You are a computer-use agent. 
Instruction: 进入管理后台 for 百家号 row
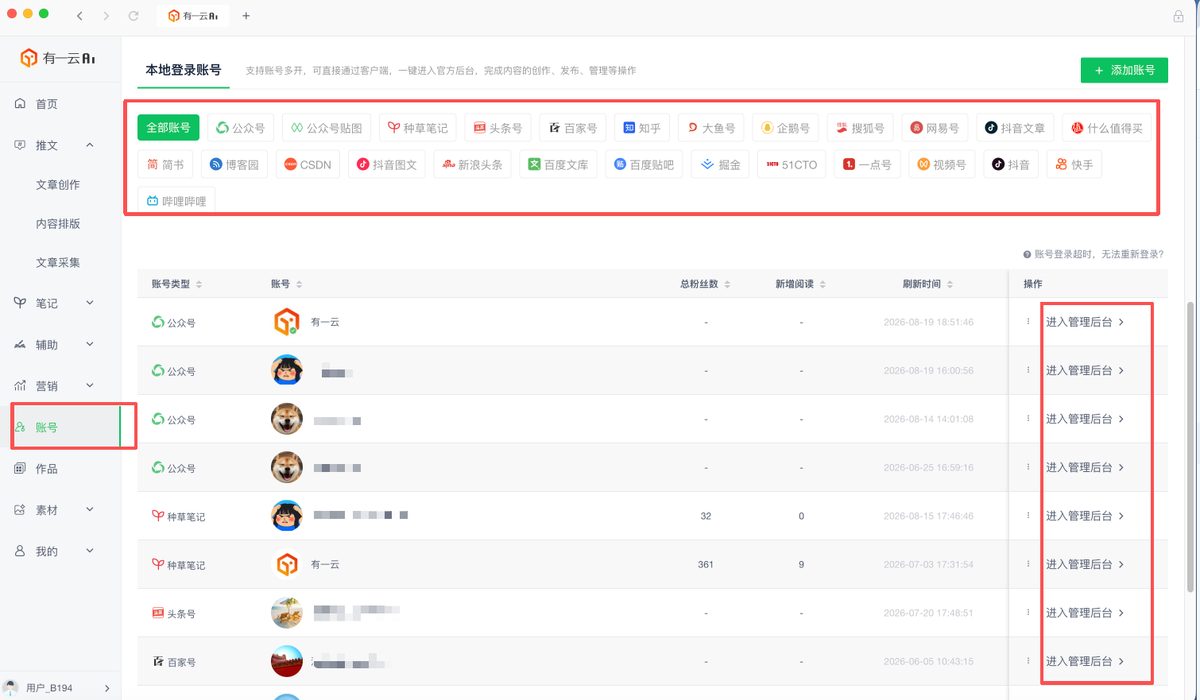tap(1085, 661)
